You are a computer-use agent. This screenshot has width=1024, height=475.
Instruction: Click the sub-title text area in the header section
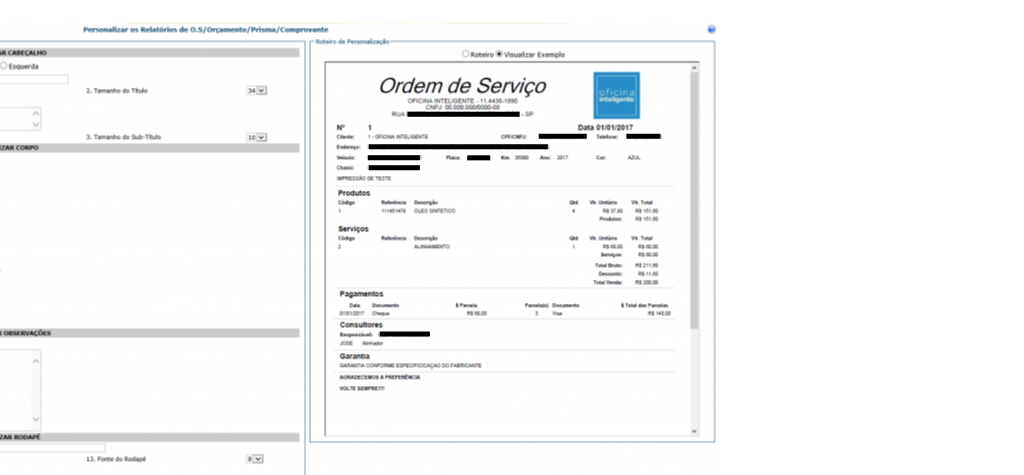[16, 119]
